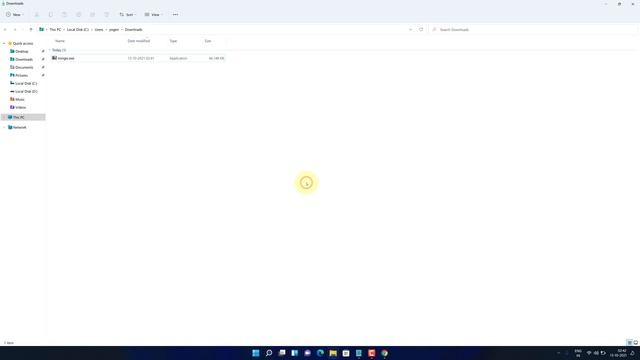Open the notification bell in tray
Screen dimensions: 640x360
(x=633, y=353)
